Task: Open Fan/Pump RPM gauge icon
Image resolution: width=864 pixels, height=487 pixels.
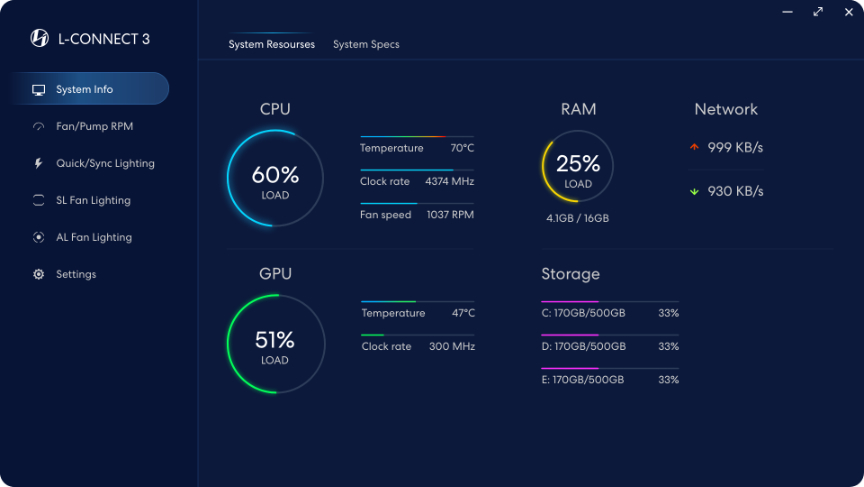Action: 39,127
